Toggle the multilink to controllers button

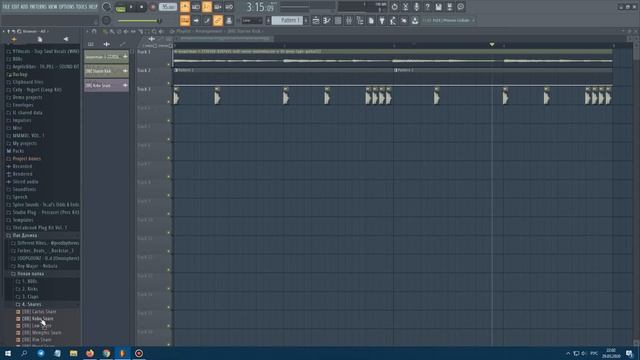click(x=229, y=20)
